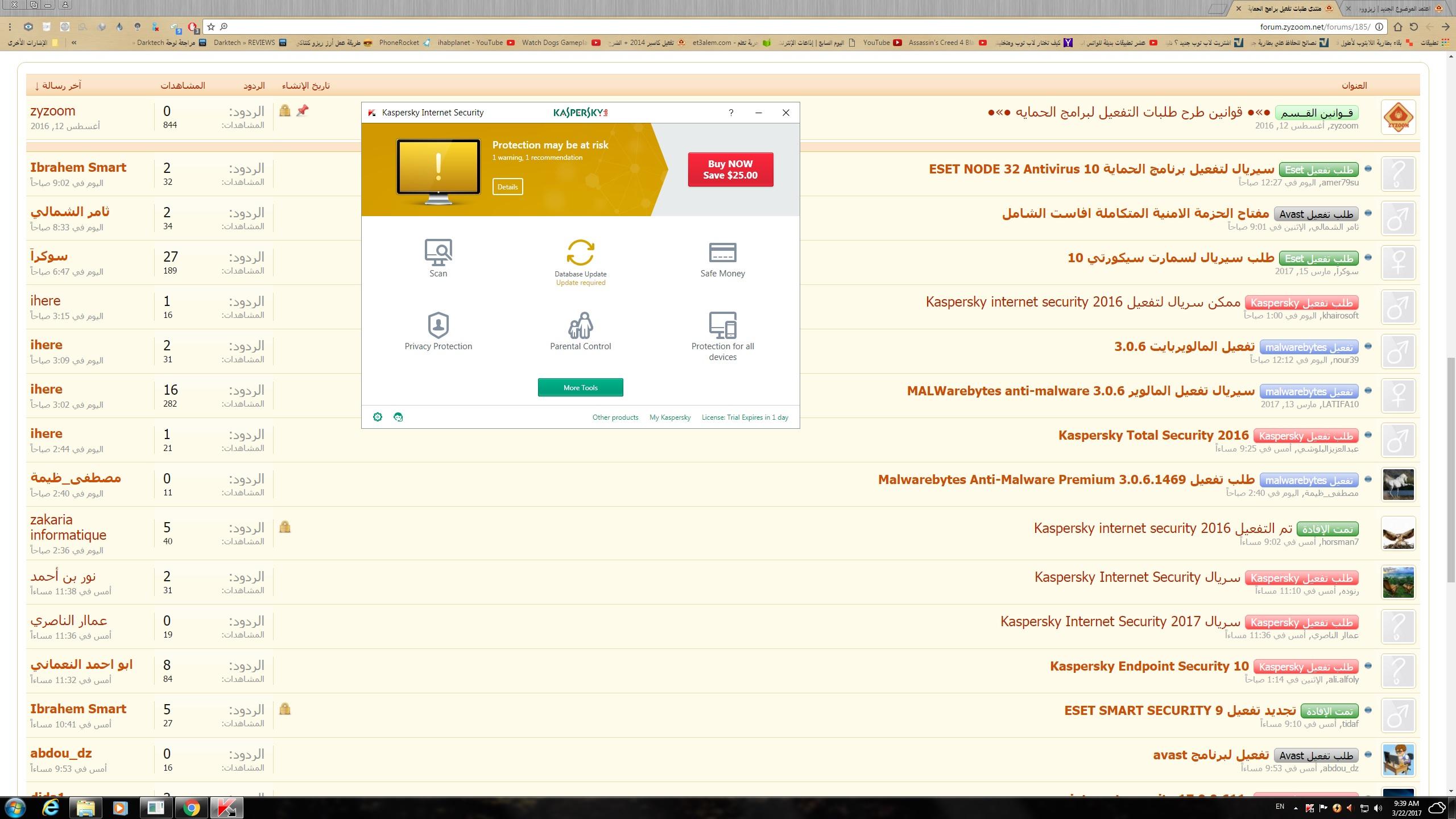Click the horse avatar thumbnail on Malwarebytes Premium row
The height and width of the screenshot is (819, 1456).
coord(1398,485)
